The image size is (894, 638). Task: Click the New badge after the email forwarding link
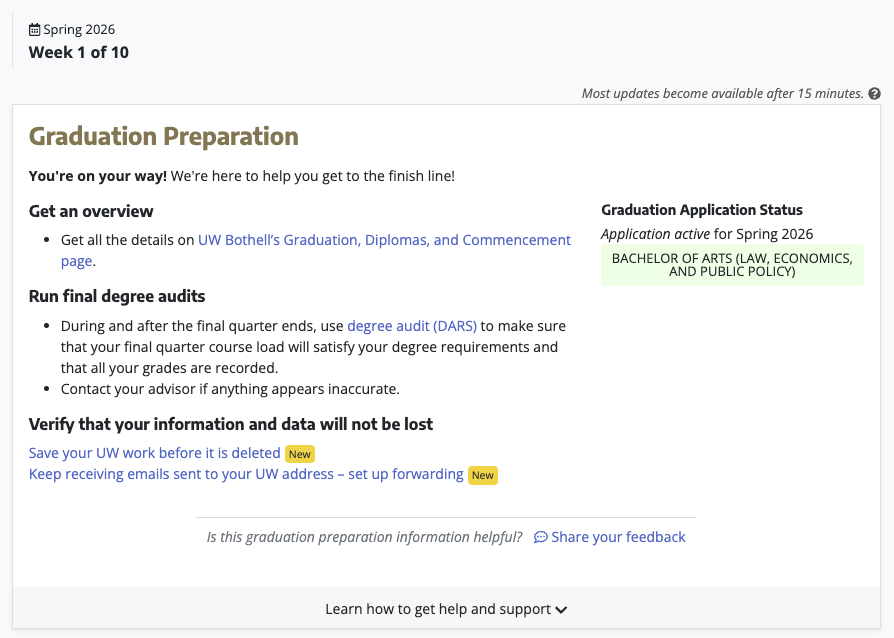483,475
